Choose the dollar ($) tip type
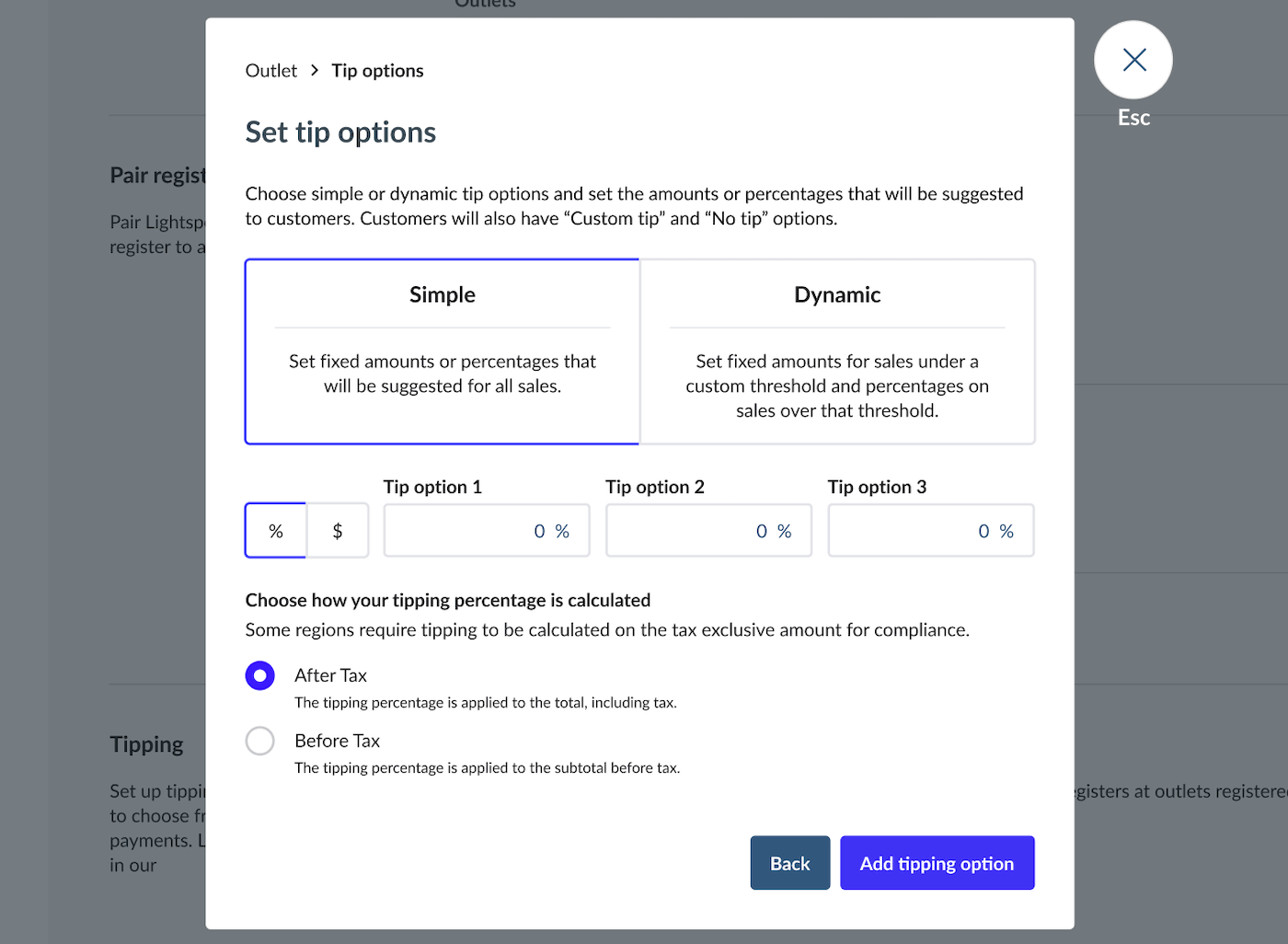Image resolution: width=1288 pixels, height=944 pixels. (x=338, y=531)
